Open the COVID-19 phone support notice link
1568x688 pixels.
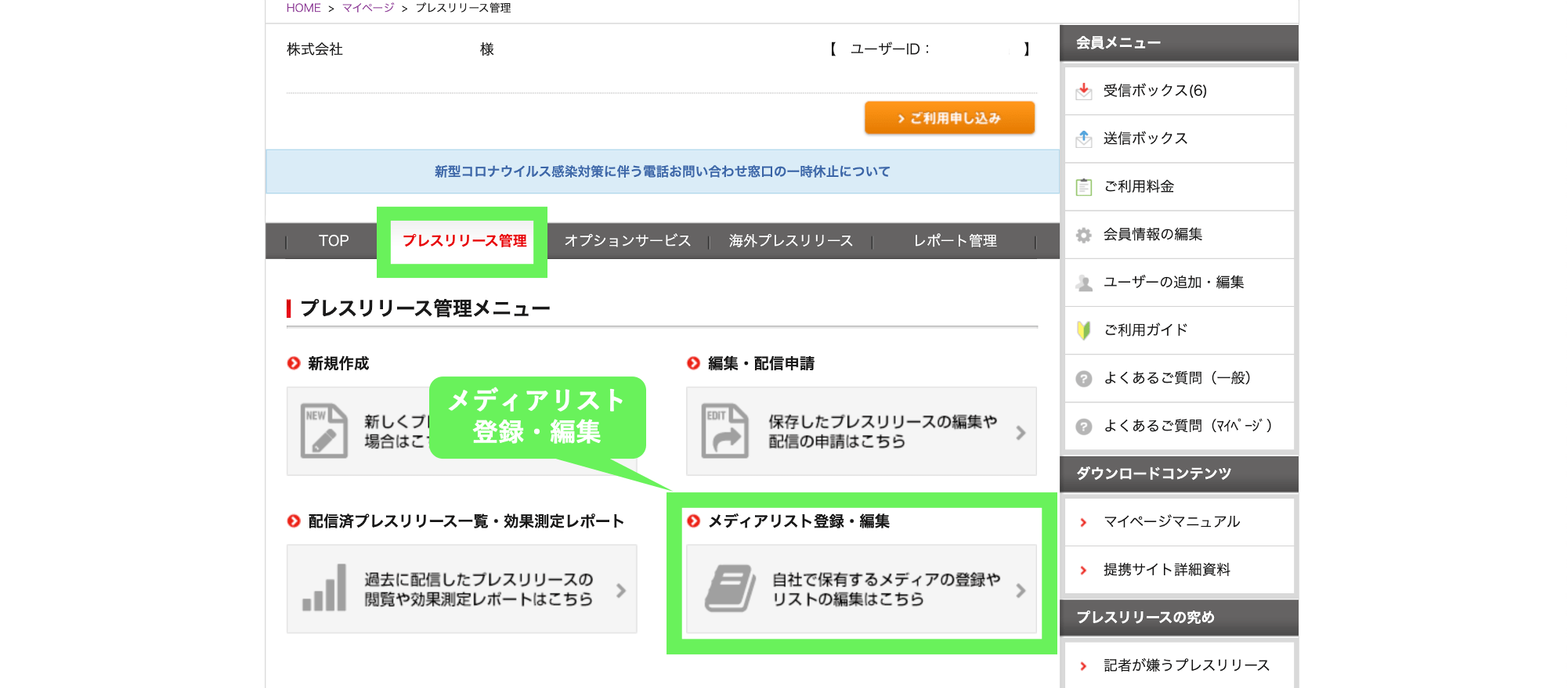[x=662, y=171]
